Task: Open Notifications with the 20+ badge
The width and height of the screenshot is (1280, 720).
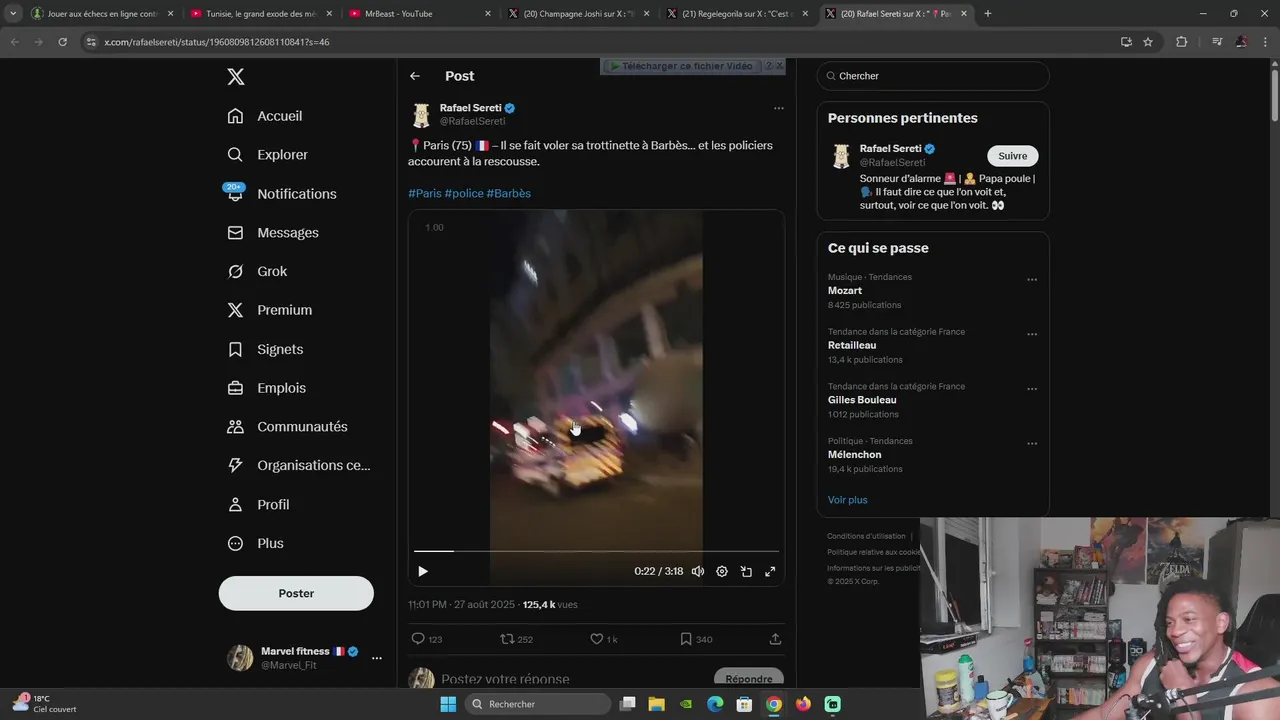Action: click(282, 194)
